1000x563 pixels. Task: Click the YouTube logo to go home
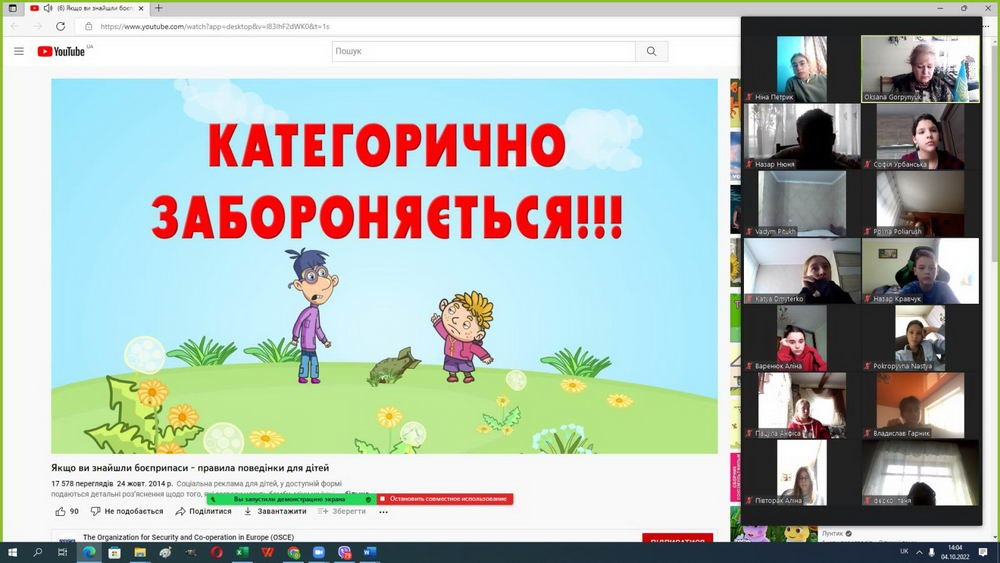pos(62,51)
